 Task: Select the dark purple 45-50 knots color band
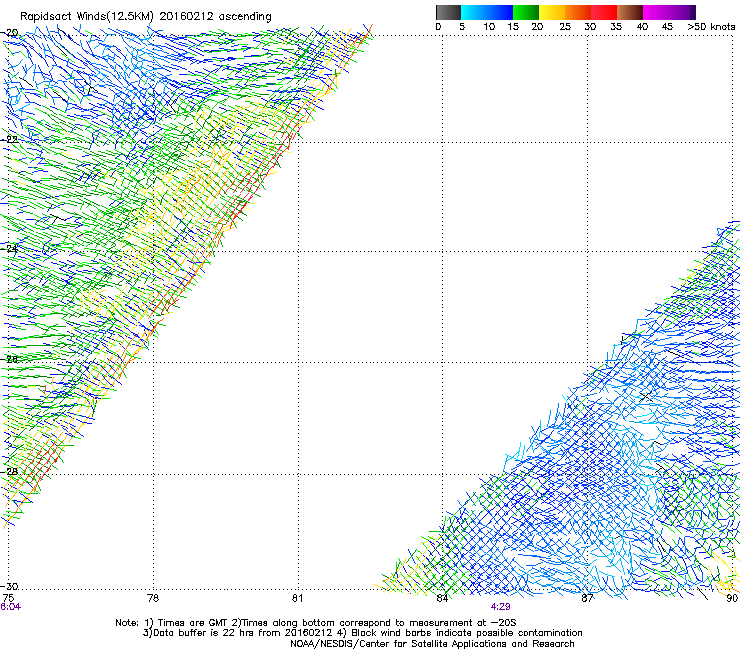pyautogui.click(x=682, y=12)
